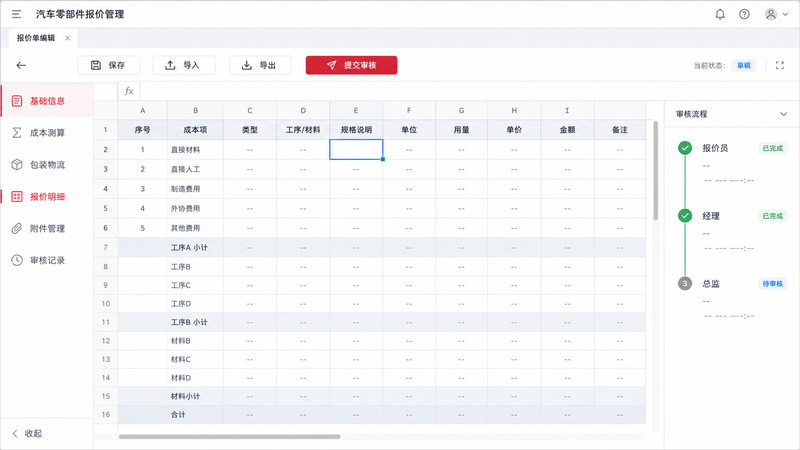Click the select-all corner cell

pyautogui.click(x=106, y=111)
